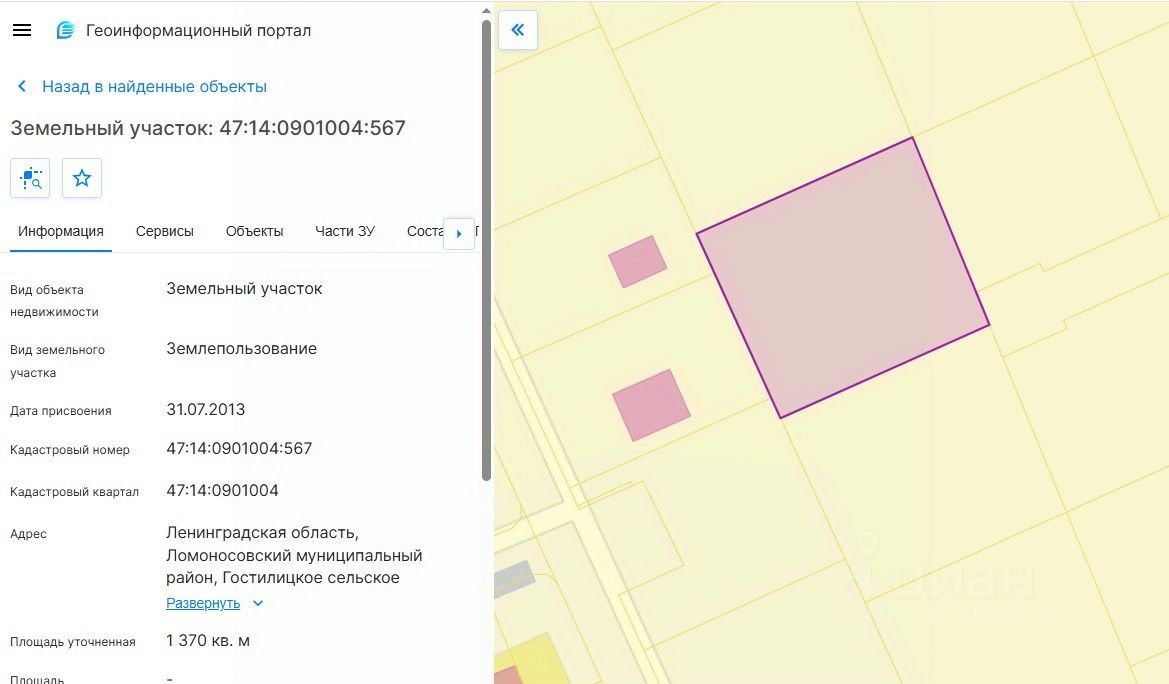Viewport: 1169px width, 684px height.
Task: Click the Кадастровый квартал label
Action: point(75,492)
